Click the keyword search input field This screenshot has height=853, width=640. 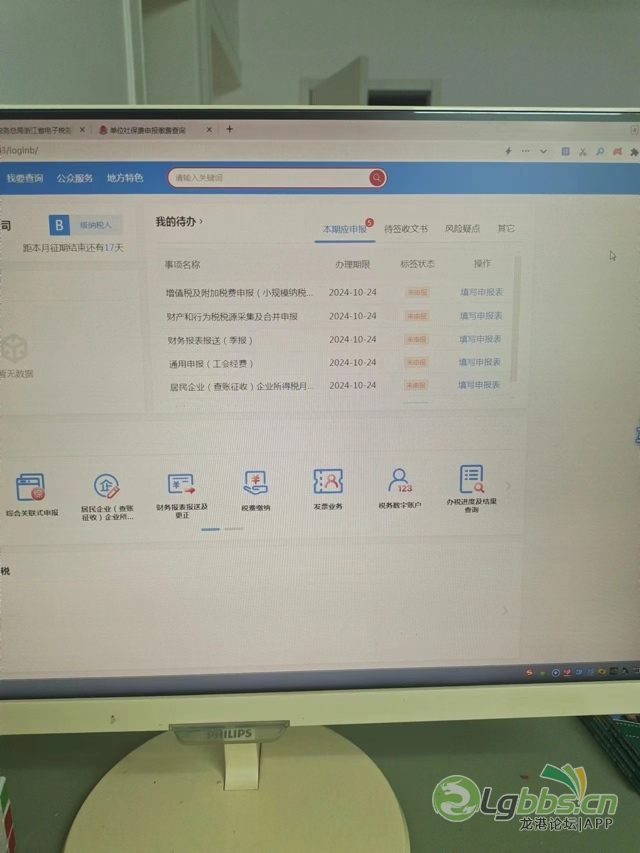[x=269, y=178]
